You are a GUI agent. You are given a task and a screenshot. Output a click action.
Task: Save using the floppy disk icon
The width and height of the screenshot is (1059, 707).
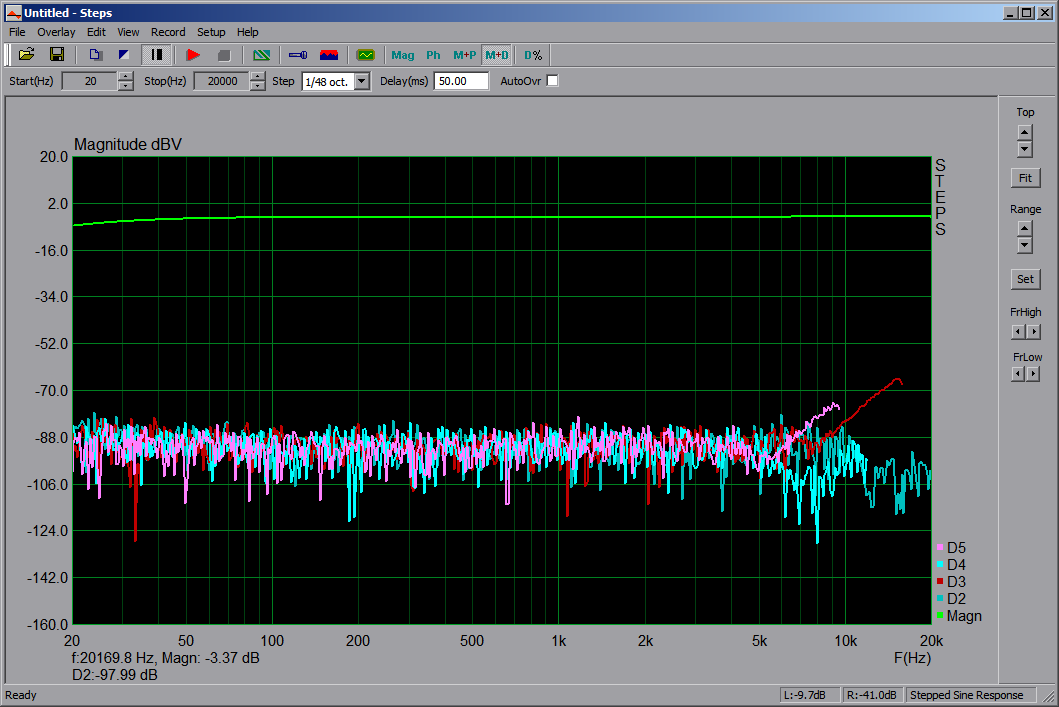coord(57,55)
